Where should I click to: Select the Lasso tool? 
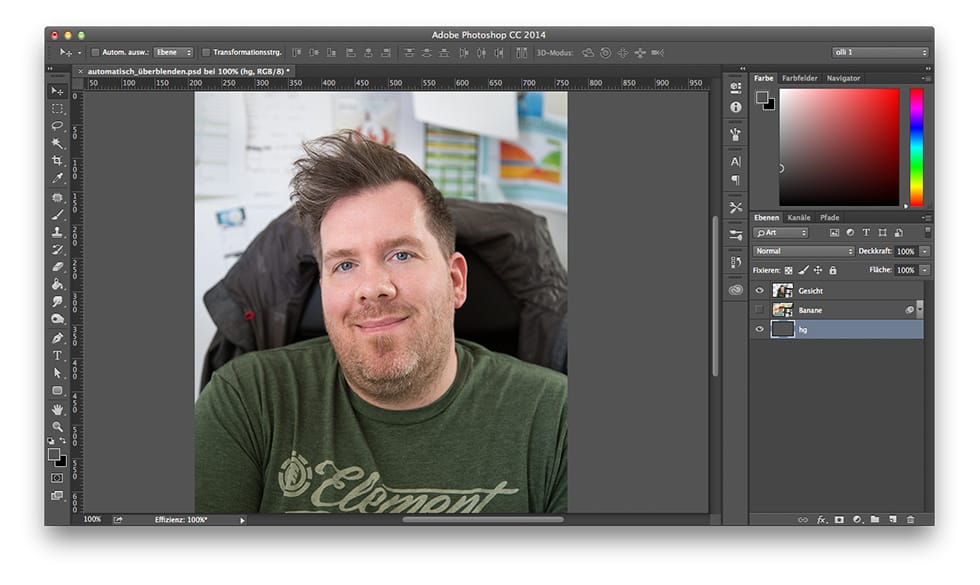click(57, 126)
